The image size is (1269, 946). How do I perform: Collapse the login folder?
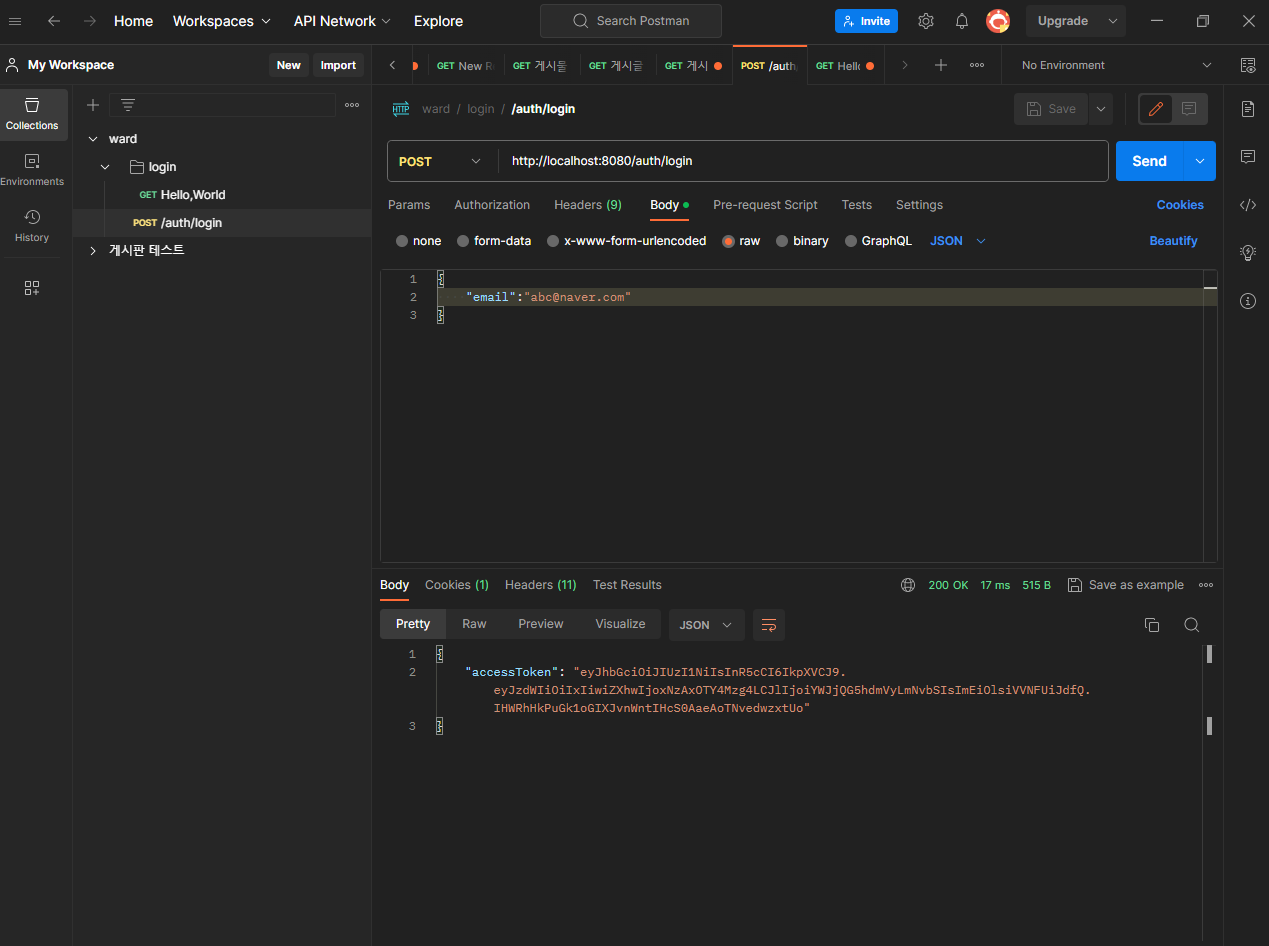pyautogui.click(x=105, y=167)
